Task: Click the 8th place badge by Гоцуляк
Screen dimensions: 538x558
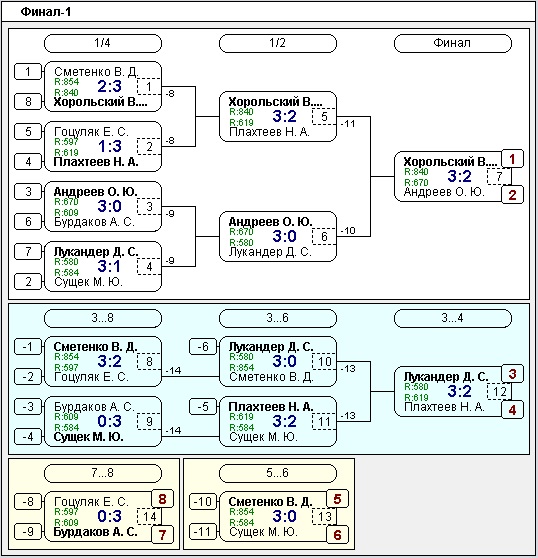Action: pyautogui.click(x=162, y=499)
